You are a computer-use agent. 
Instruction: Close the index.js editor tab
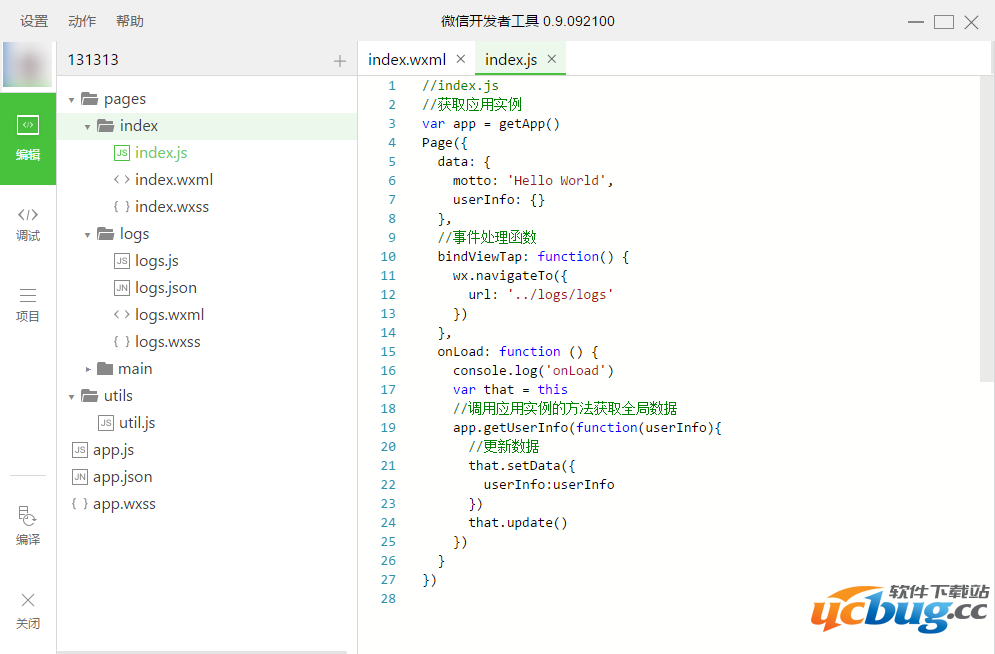(x=551, y=59)
